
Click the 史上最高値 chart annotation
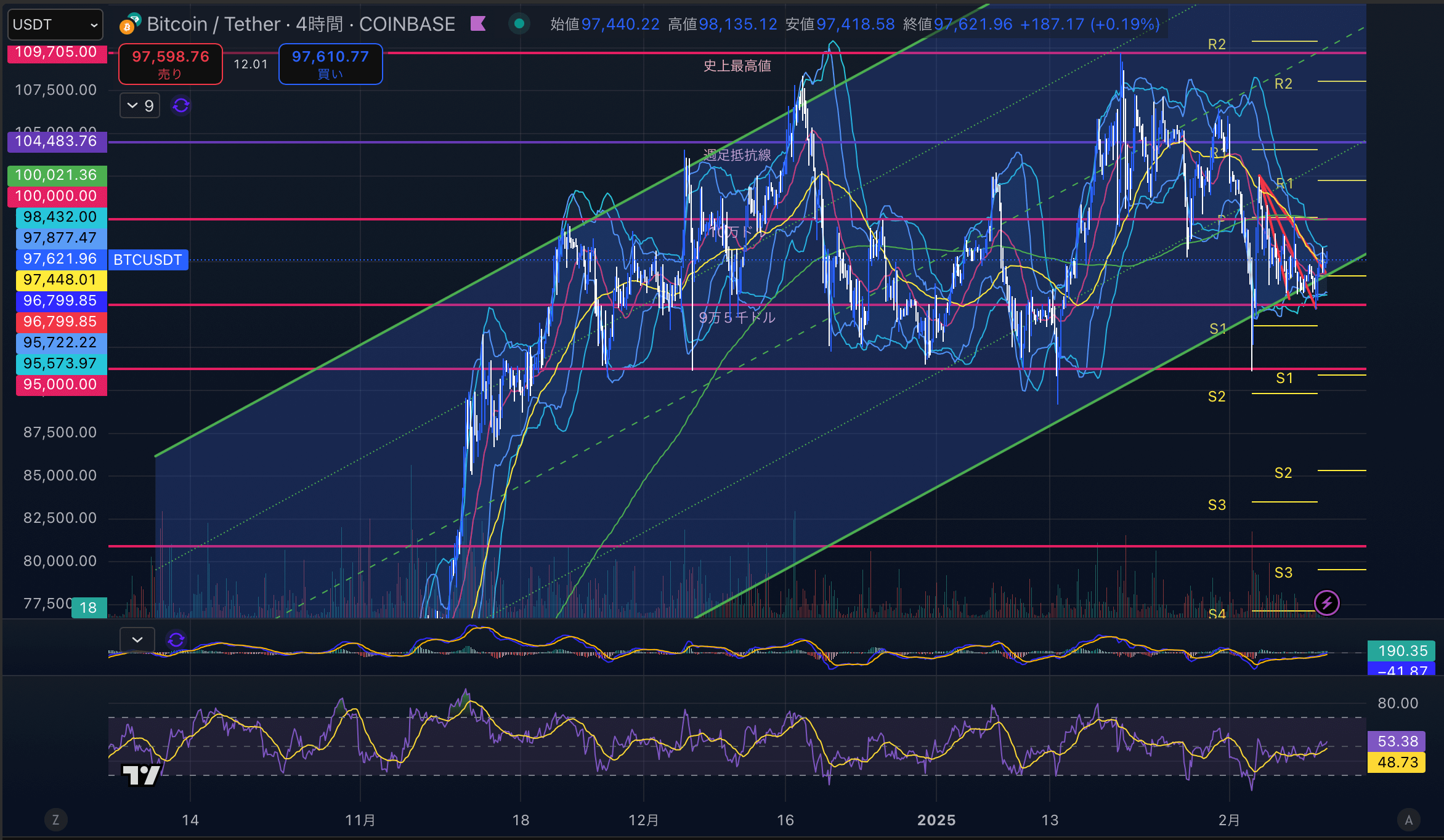pos(737,66)
